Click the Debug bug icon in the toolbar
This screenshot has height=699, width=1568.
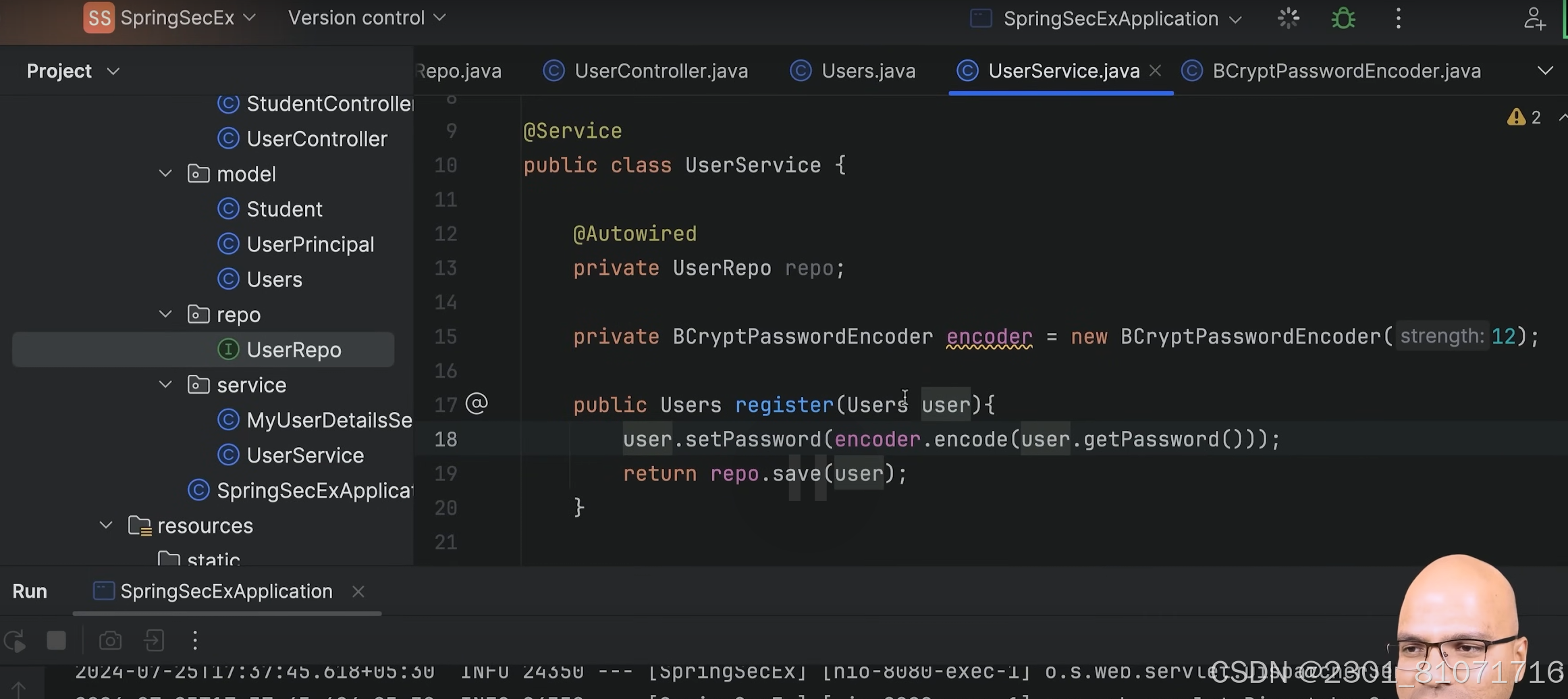point(1342,18)
